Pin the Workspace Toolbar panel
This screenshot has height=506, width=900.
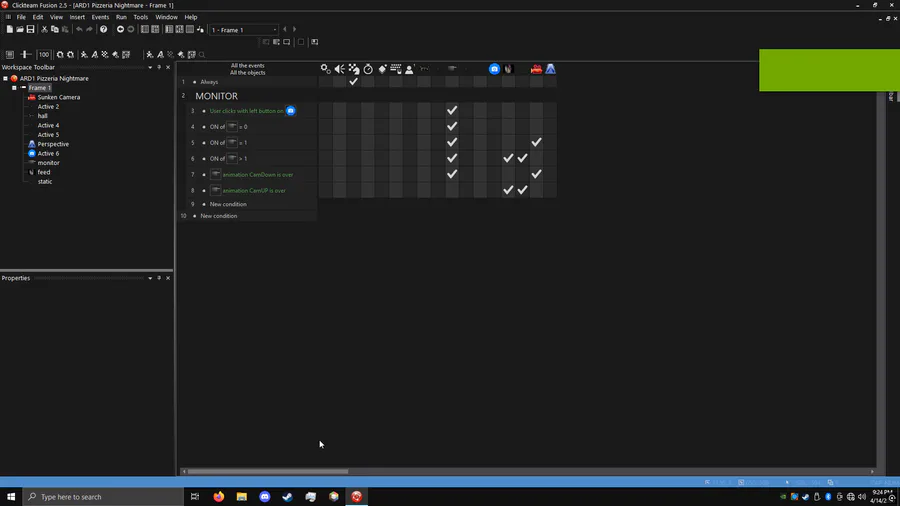[x=159, y=67]
